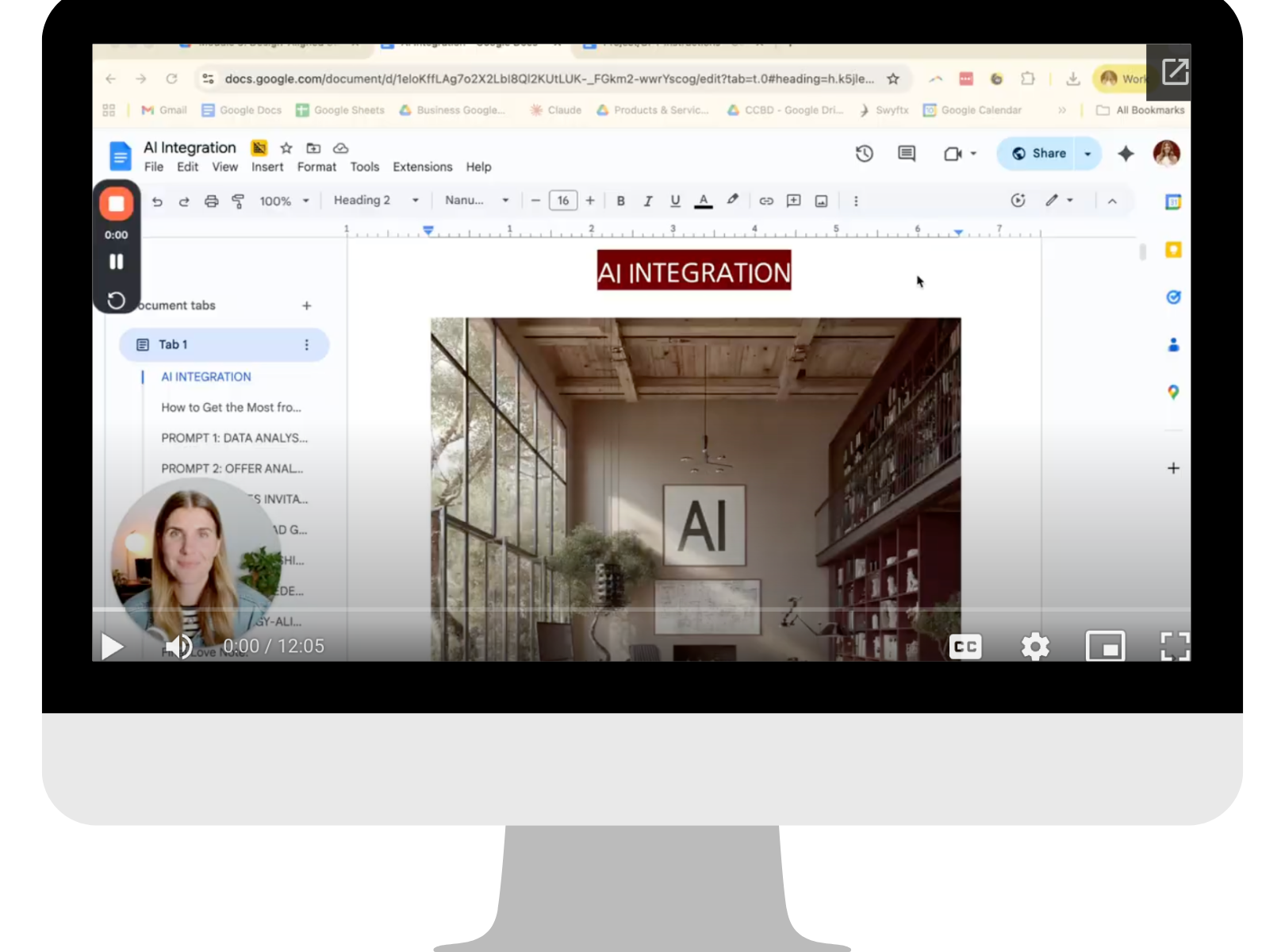The width and height of the screenshot is (1285, 952).
Task: Check cloud document status icon
Action: coord(341,148)
